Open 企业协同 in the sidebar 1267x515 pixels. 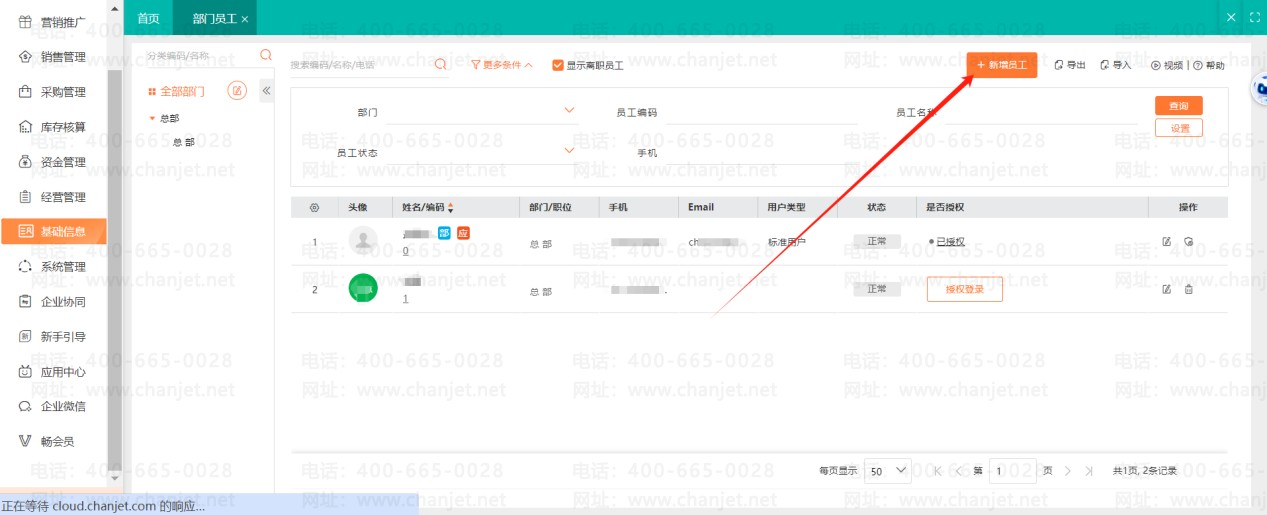[54, 302]
